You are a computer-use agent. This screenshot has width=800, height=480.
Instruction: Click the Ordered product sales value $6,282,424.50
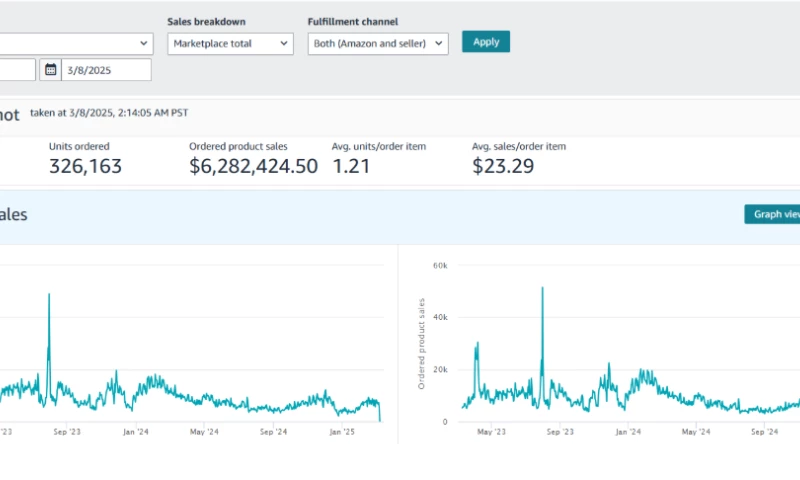(254, 166)
